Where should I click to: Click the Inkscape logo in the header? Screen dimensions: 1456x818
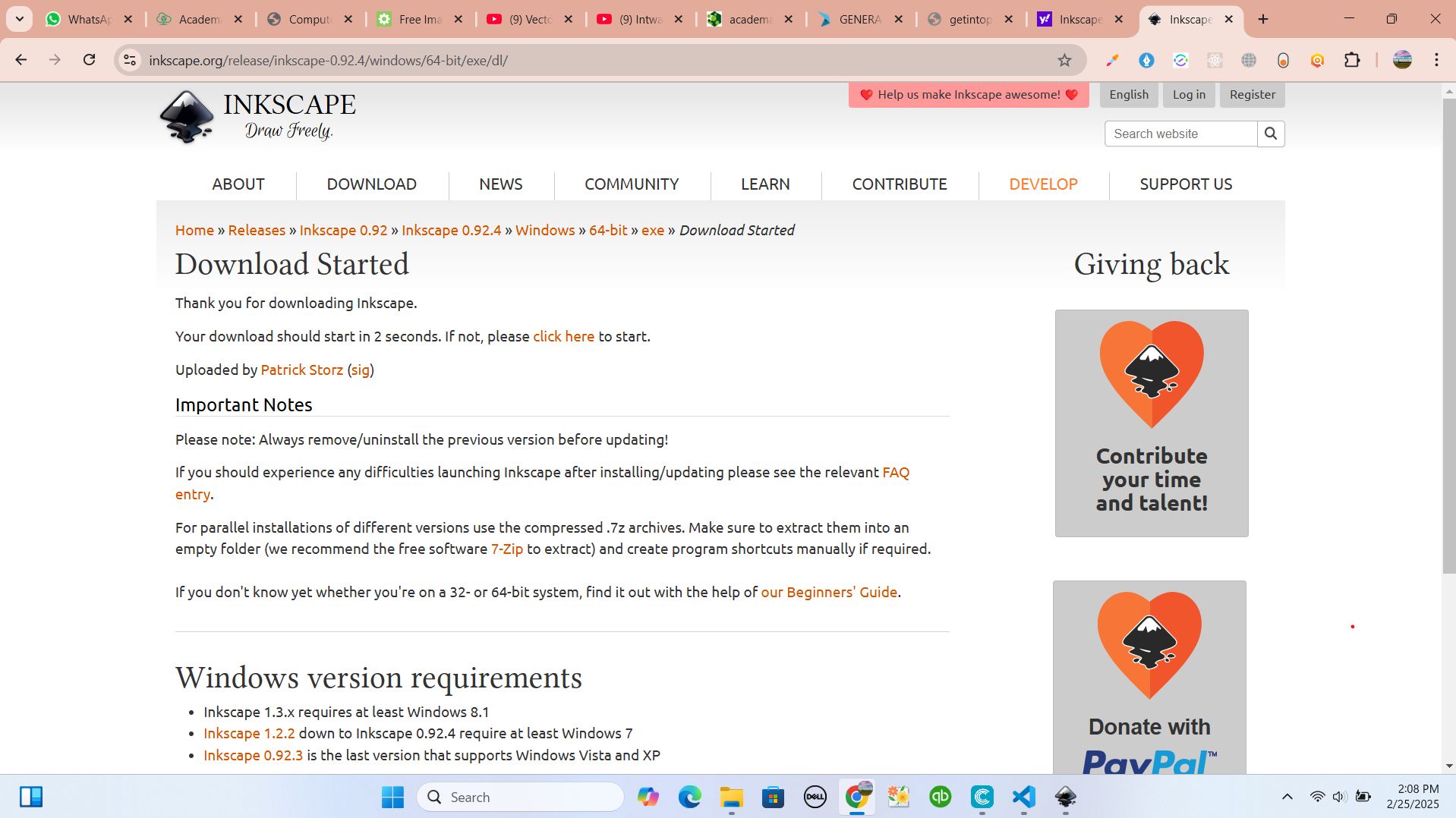pos(258,117)
